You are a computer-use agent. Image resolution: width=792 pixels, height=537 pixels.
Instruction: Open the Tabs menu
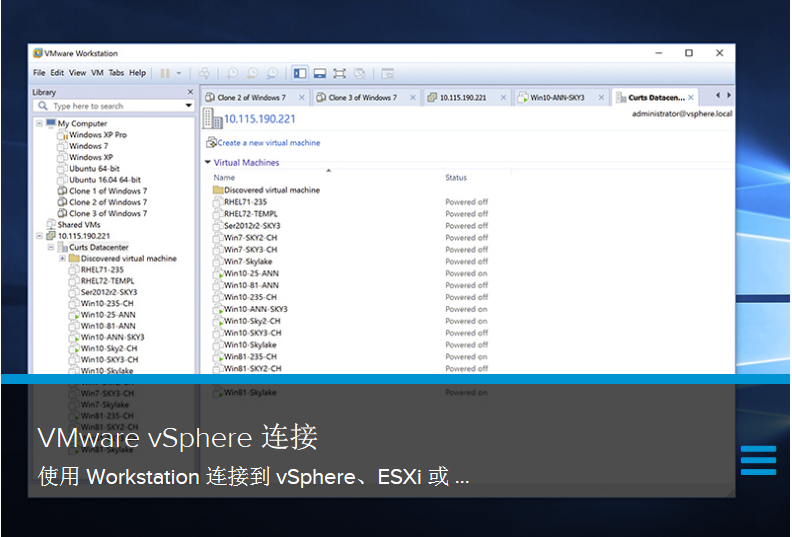point(116,73)
